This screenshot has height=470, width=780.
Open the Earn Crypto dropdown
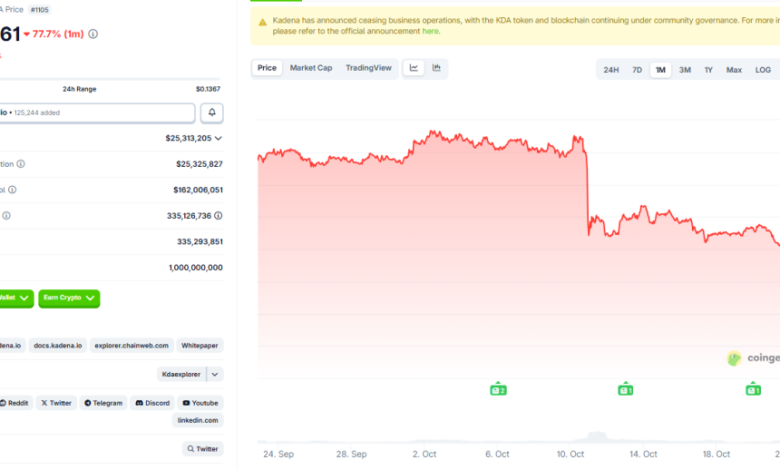click(x=69, y=298)
